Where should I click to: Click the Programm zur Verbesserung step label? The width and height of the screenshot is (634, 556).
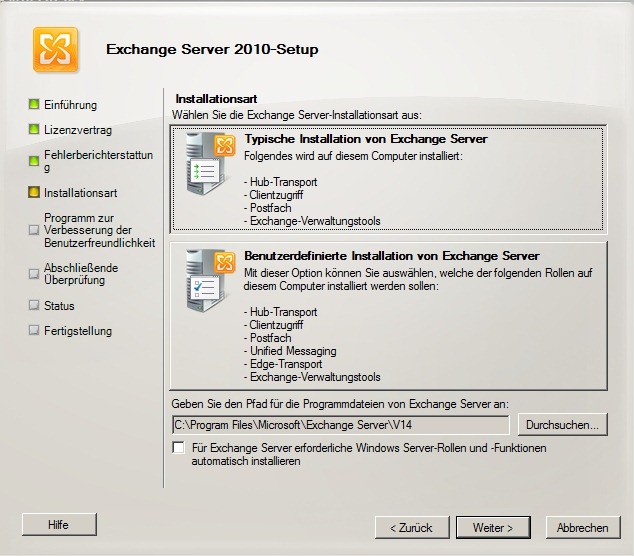[x=99, y=229]
